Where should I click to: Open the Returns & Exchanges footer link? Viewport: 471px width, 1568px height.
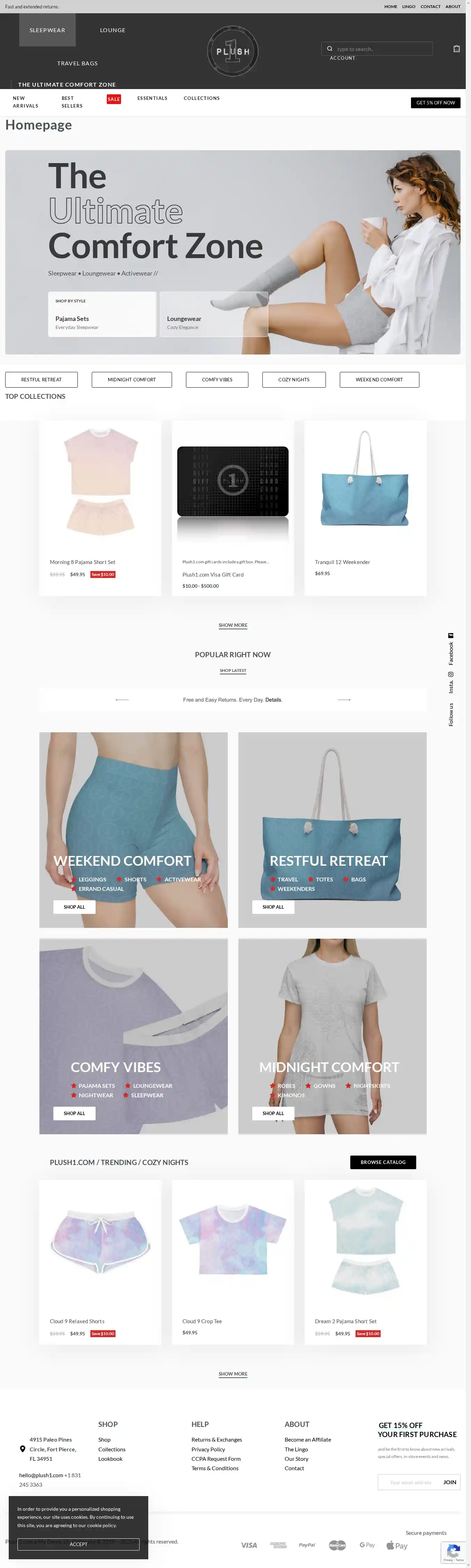(216, 1439)
